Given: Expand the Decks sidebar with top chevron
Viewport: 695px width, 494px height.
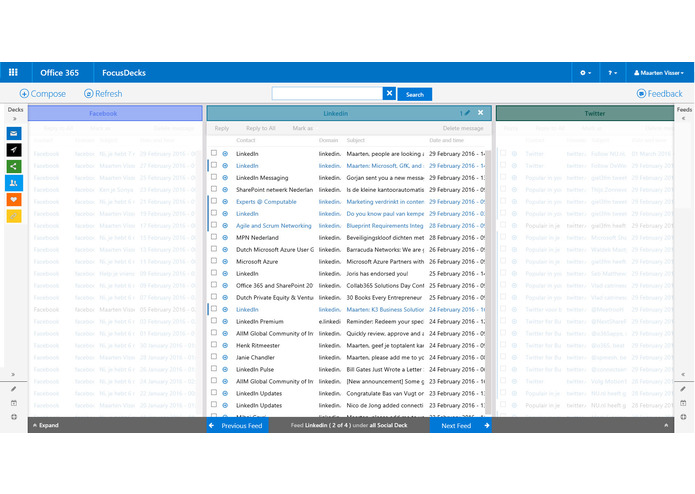Looking at the screenshot, I should [x=15, y=119].
